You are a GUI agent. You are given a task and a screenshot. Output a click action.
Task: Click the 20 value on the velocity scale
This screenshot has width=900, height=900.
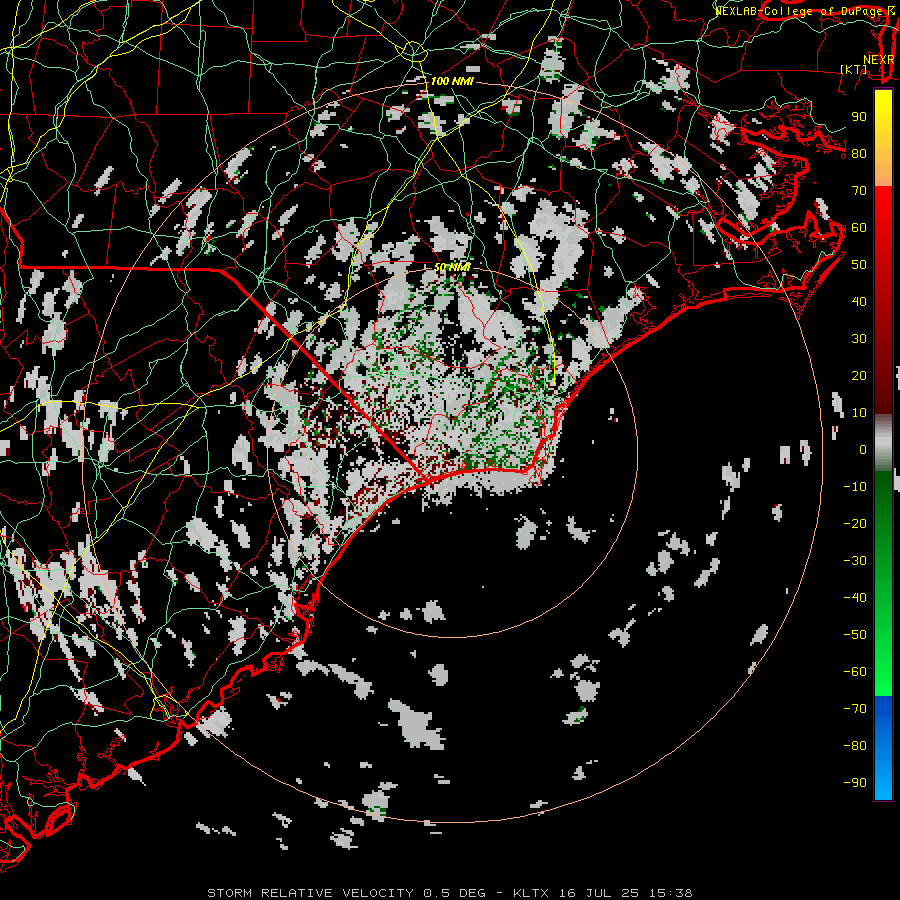coord(859,375)
